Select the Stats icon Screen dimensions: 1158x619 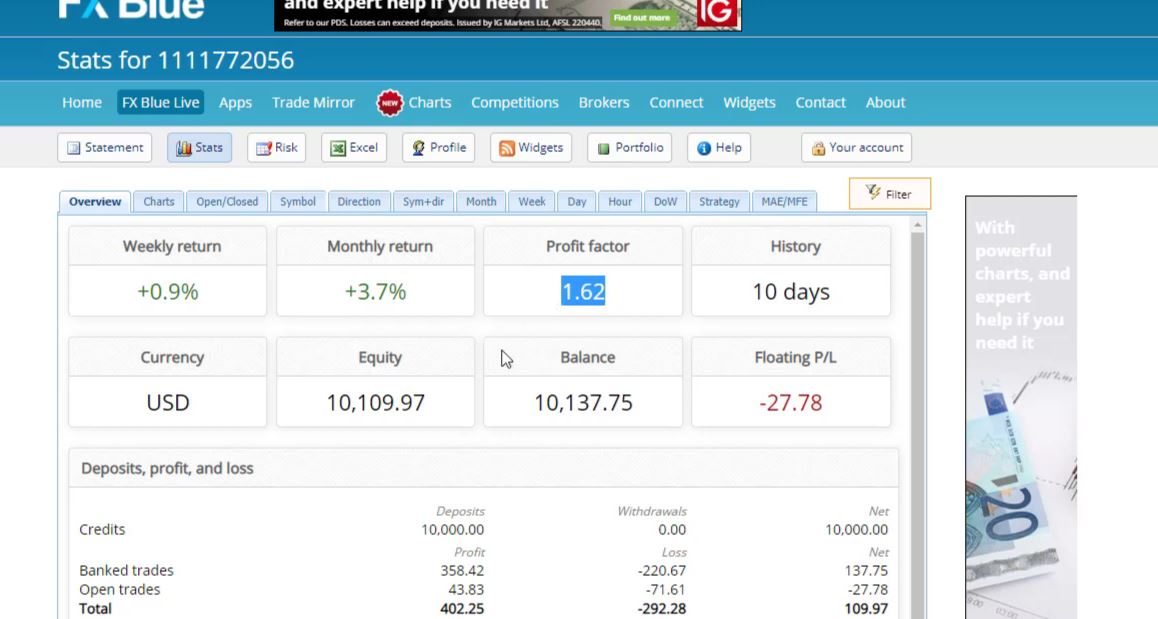coord(199,147)
